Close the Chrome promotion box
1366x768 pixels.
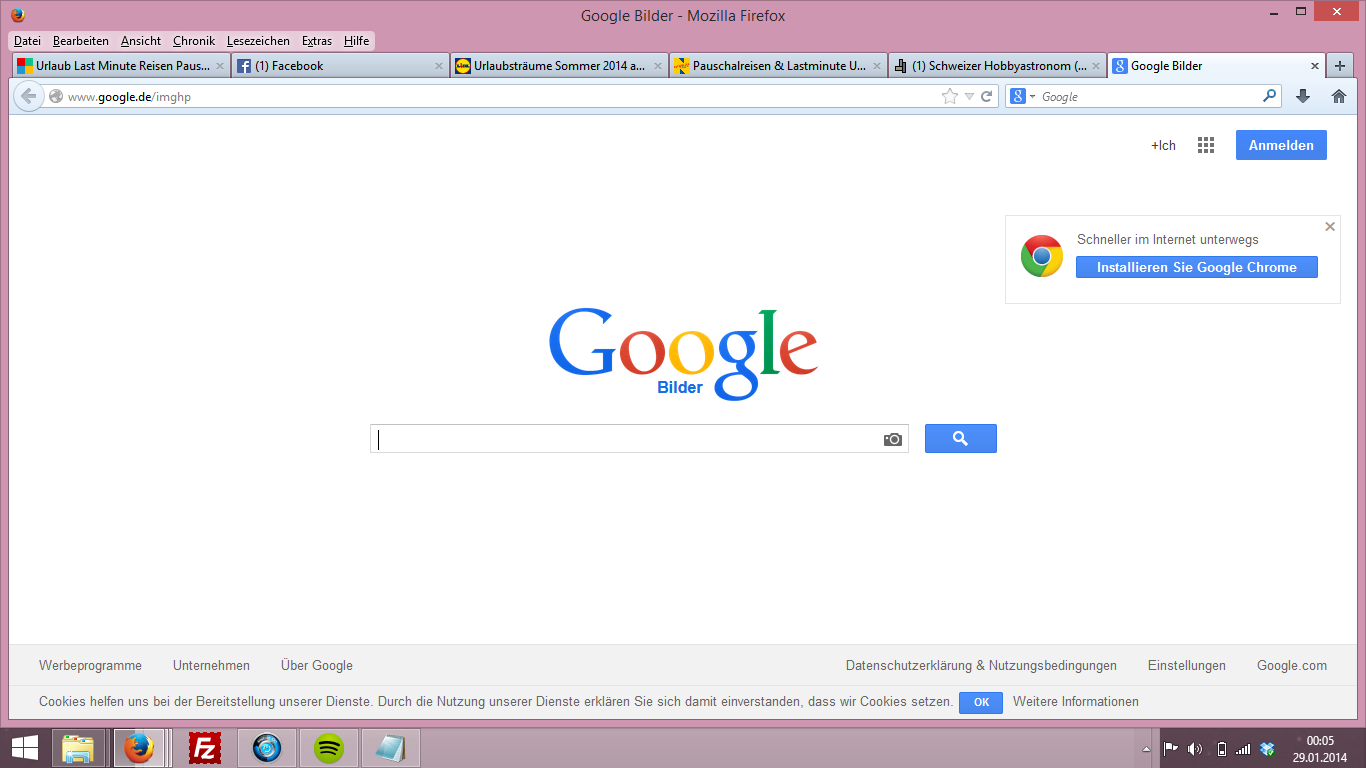tap(1330, 227)
